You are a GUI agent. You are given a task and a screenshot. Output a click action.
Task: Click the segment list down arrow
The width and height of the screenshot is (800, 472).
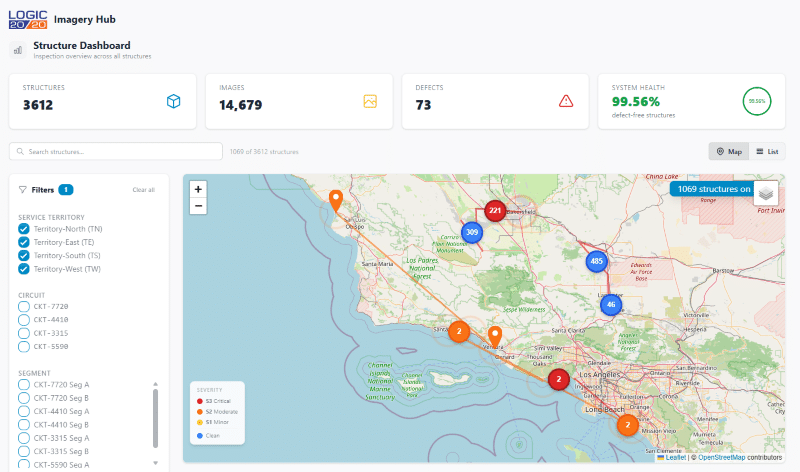(x=156, y=463)
